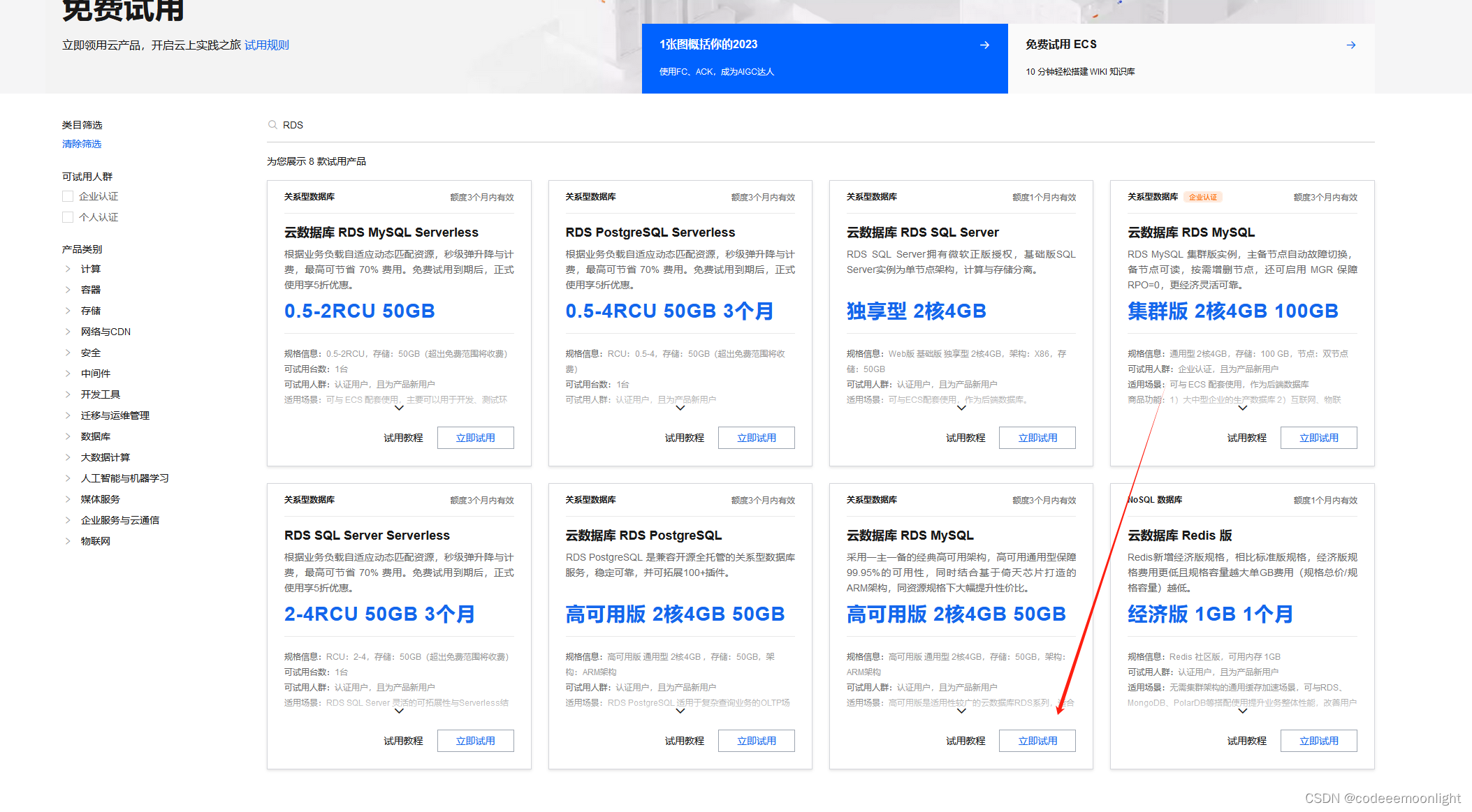Expand details chevron on the RDS SQL Server card
This screenshot has width=1472, height=812.
click(961, 408)
